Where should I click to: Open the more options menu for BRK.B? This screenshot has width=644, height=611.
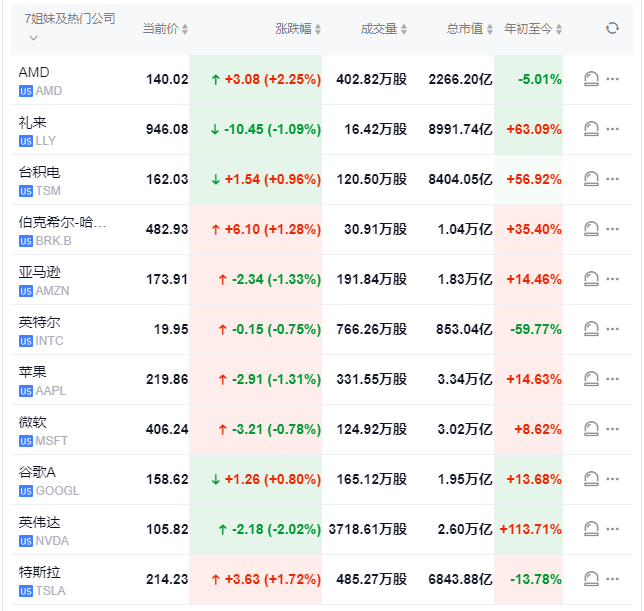[612, 229]
